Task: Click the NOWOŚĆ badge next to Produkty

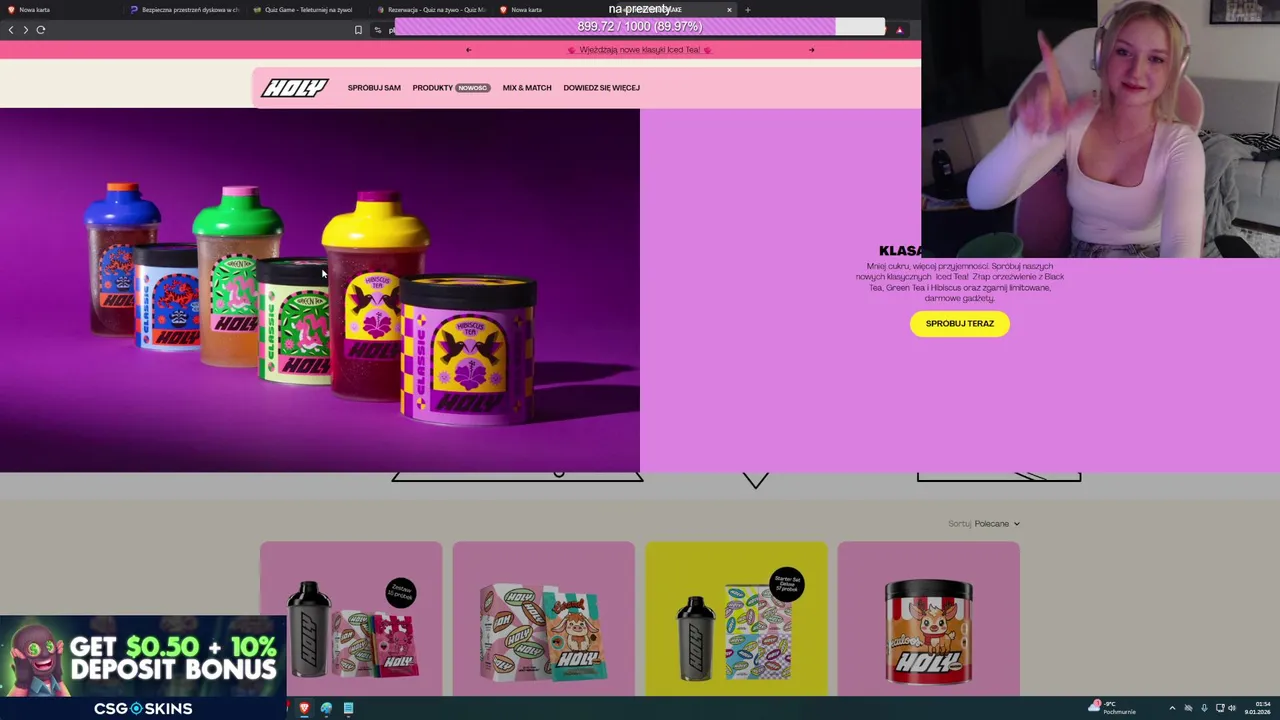Action: pos(473,88)
